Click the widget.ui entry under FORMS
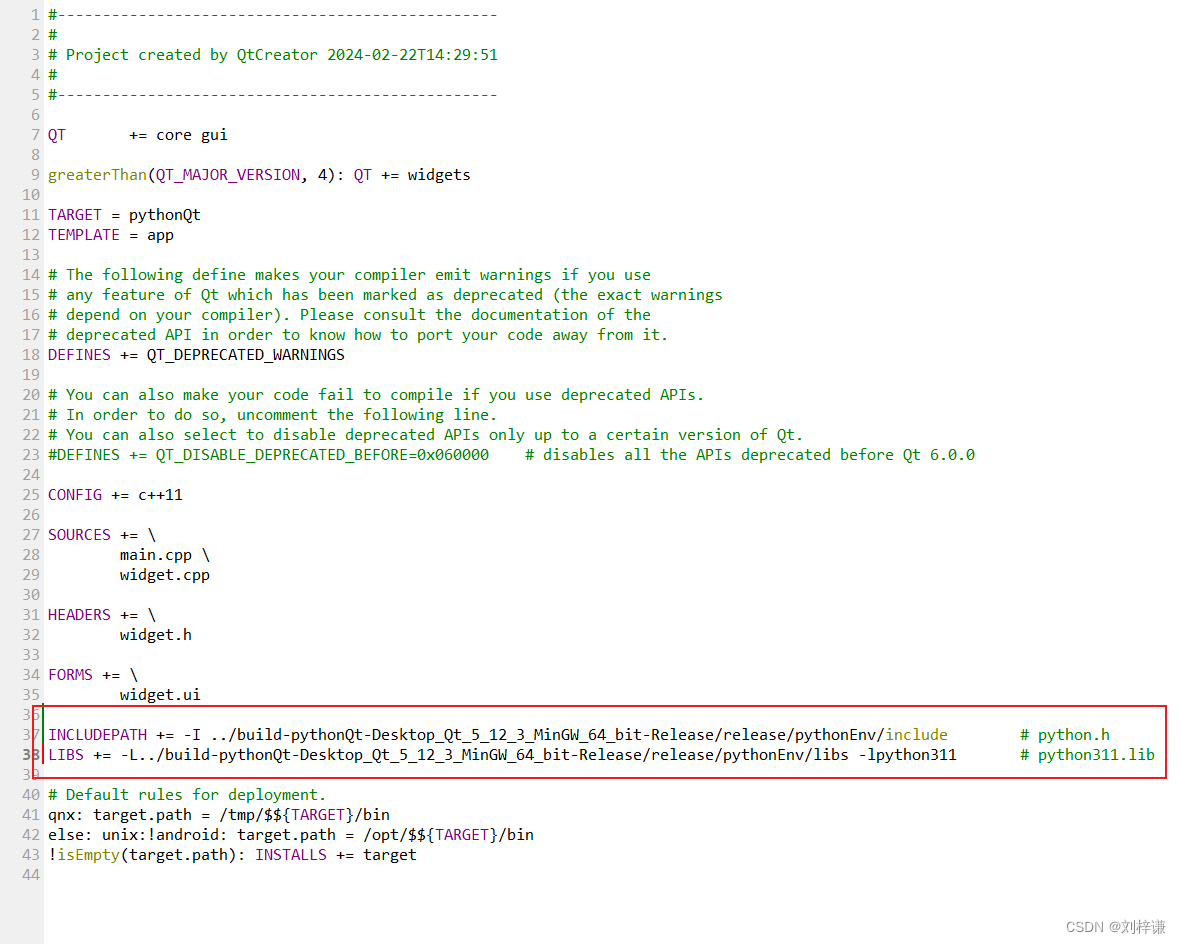Screen dimensions: 1181x944 (x=158, y=694)
